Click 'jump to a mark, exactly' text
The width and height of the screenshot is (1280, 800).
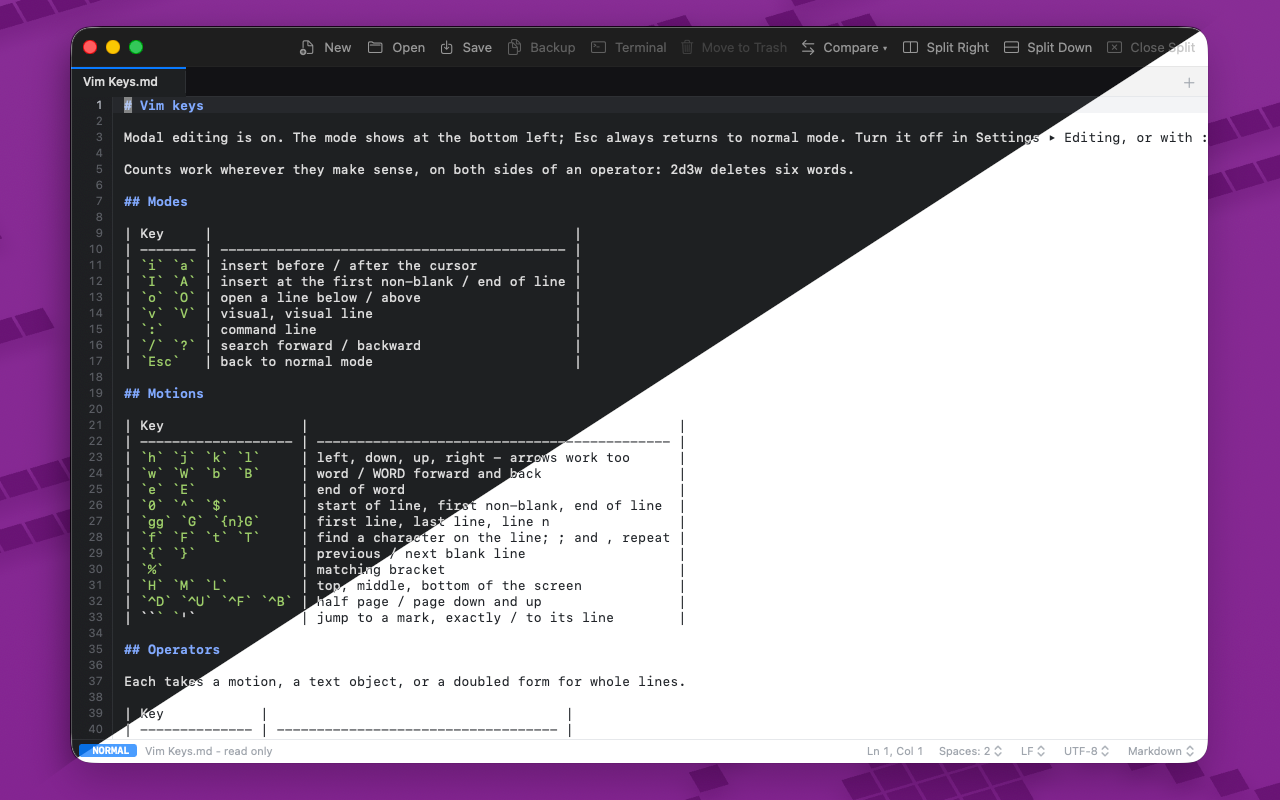point(409,617)
